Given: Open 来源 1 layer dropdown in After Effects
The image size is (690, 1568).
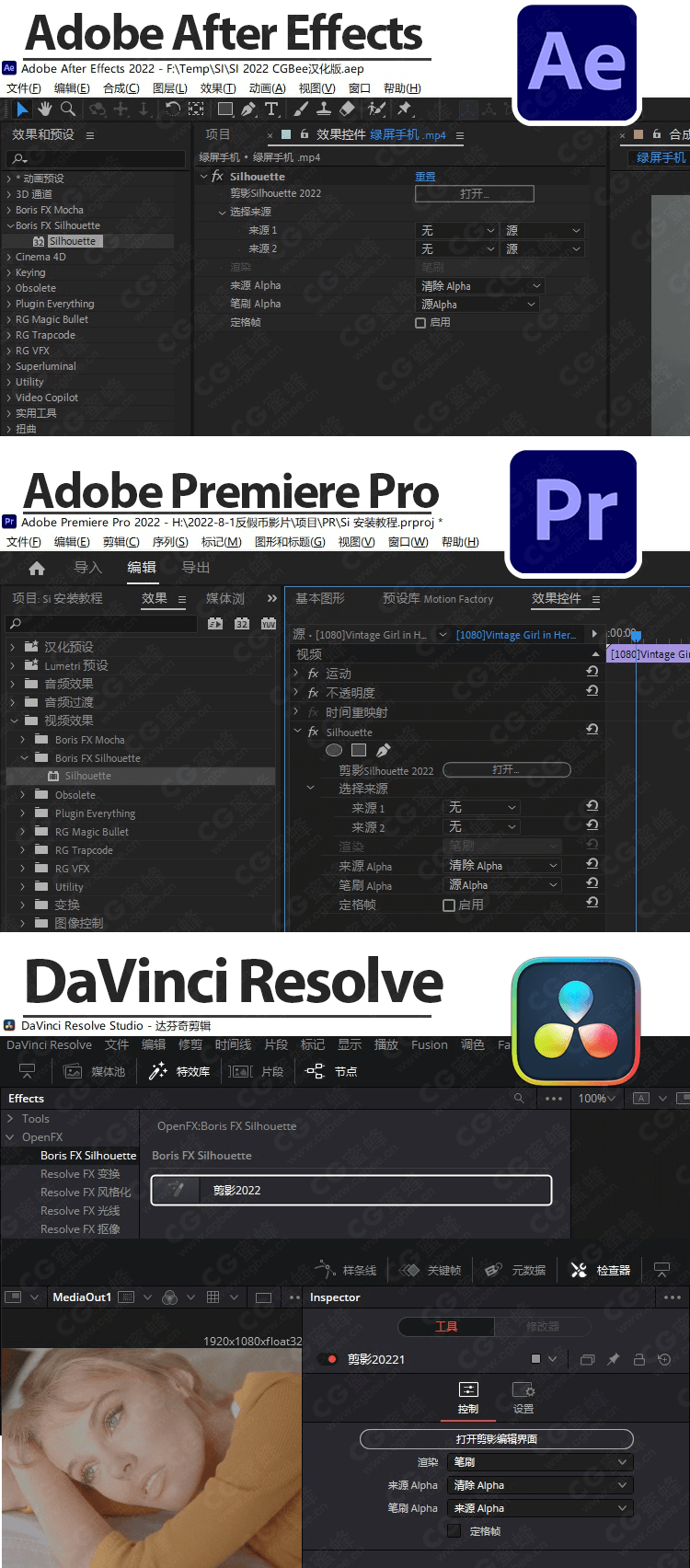Looking at the screenshot, I should point(458,231).
